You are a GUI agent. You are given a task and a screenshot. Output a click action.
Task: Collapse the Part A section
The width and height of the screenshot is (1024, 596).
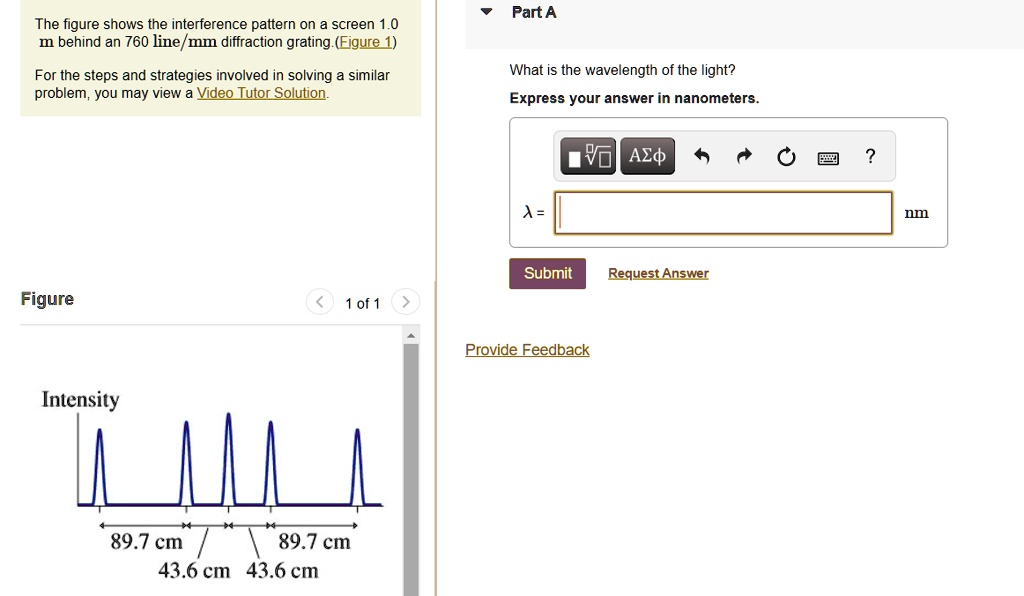tap(486, 12)
